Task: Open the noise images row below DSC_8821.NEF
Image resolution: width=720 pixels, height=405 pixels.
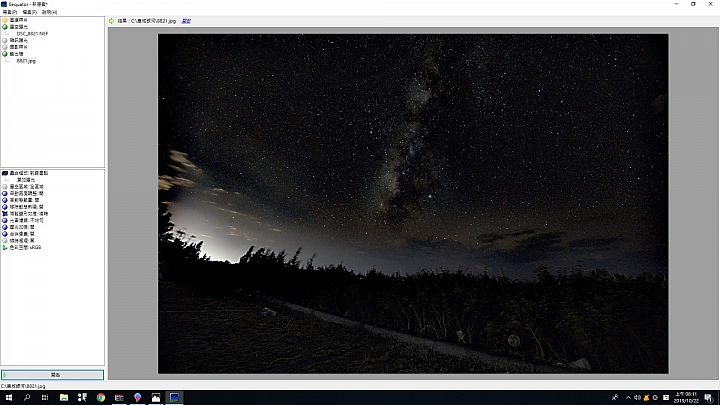Action: pyautogui.click(x=15, y=40)
